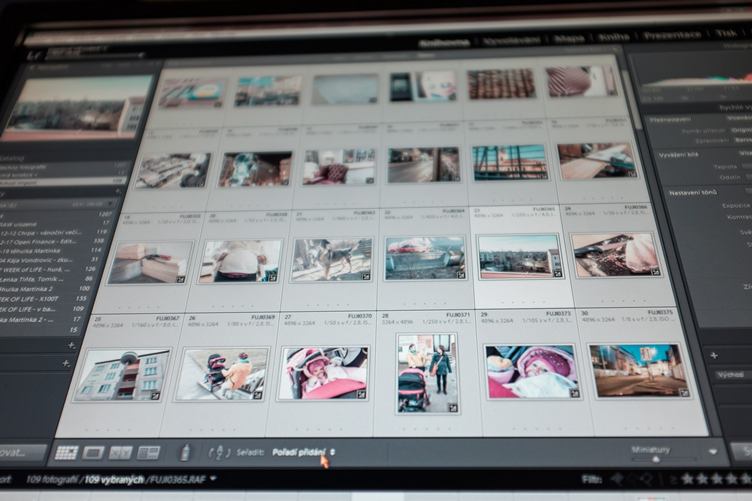The image size is (752, 501).
Task: Open the Pořadí přidání sort order dropdown
Action: click(x=303, y=452)
